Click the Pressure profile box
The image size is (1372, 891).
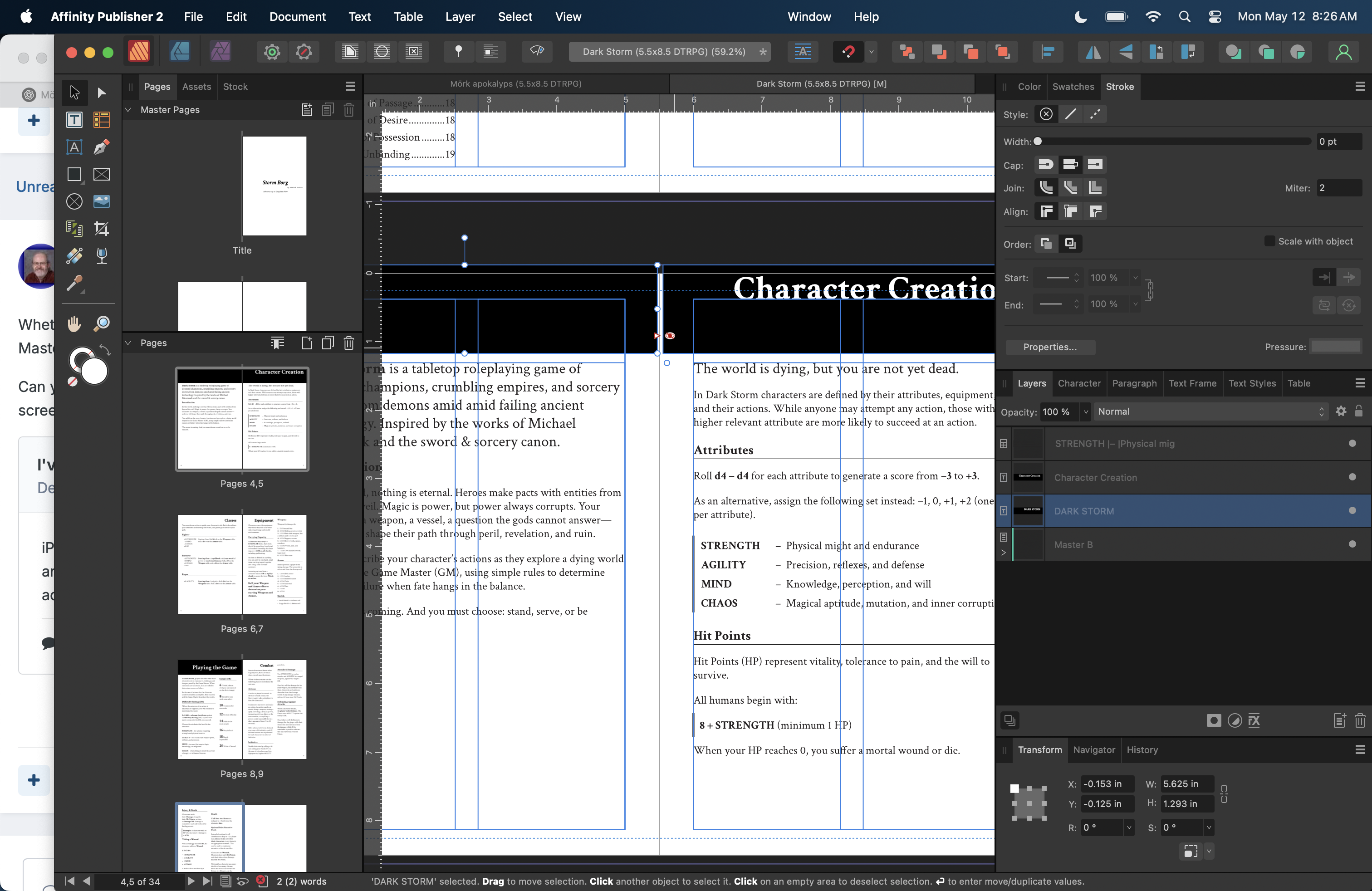point(1336,347)
